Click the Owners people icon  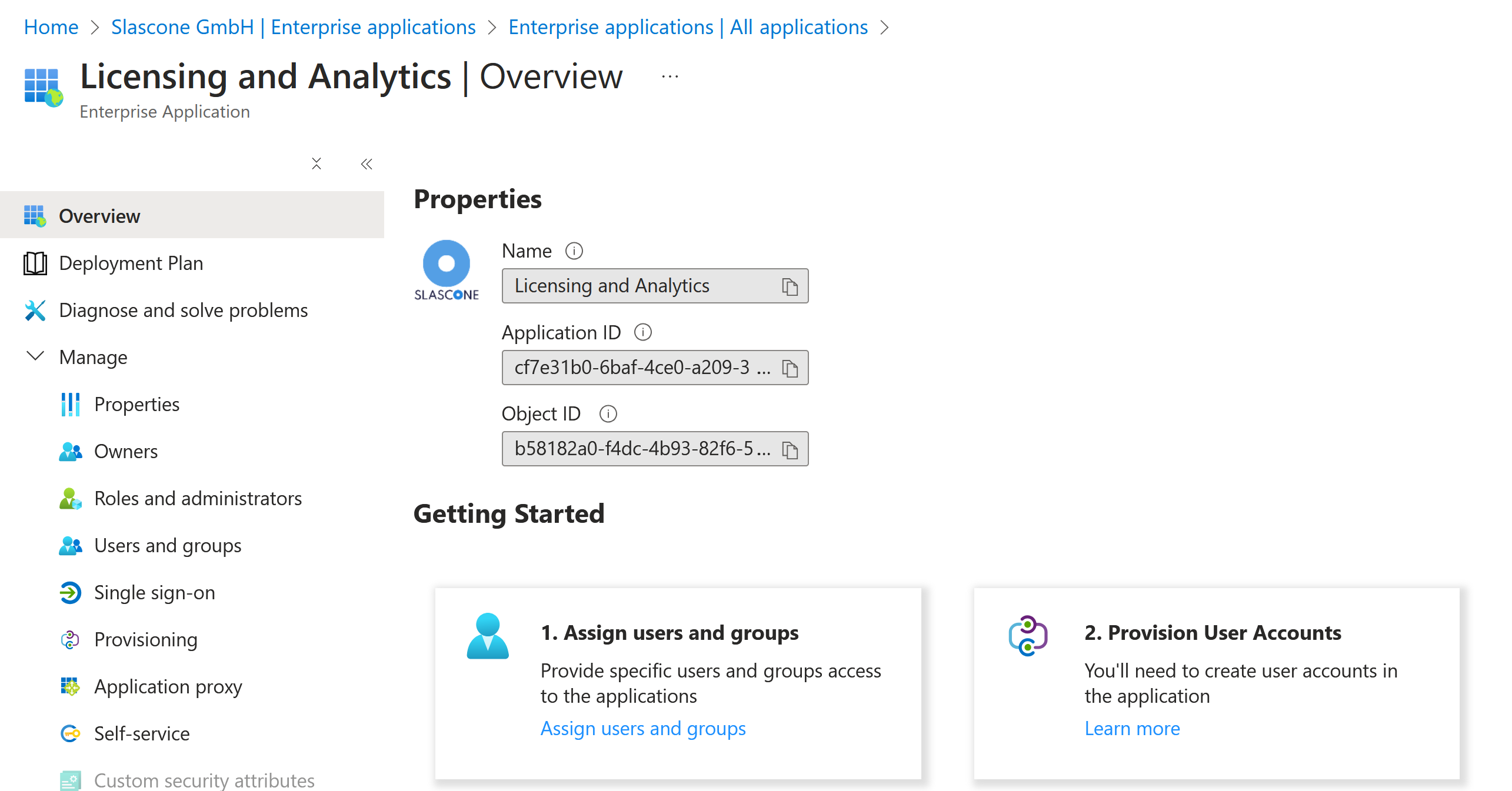70,451
